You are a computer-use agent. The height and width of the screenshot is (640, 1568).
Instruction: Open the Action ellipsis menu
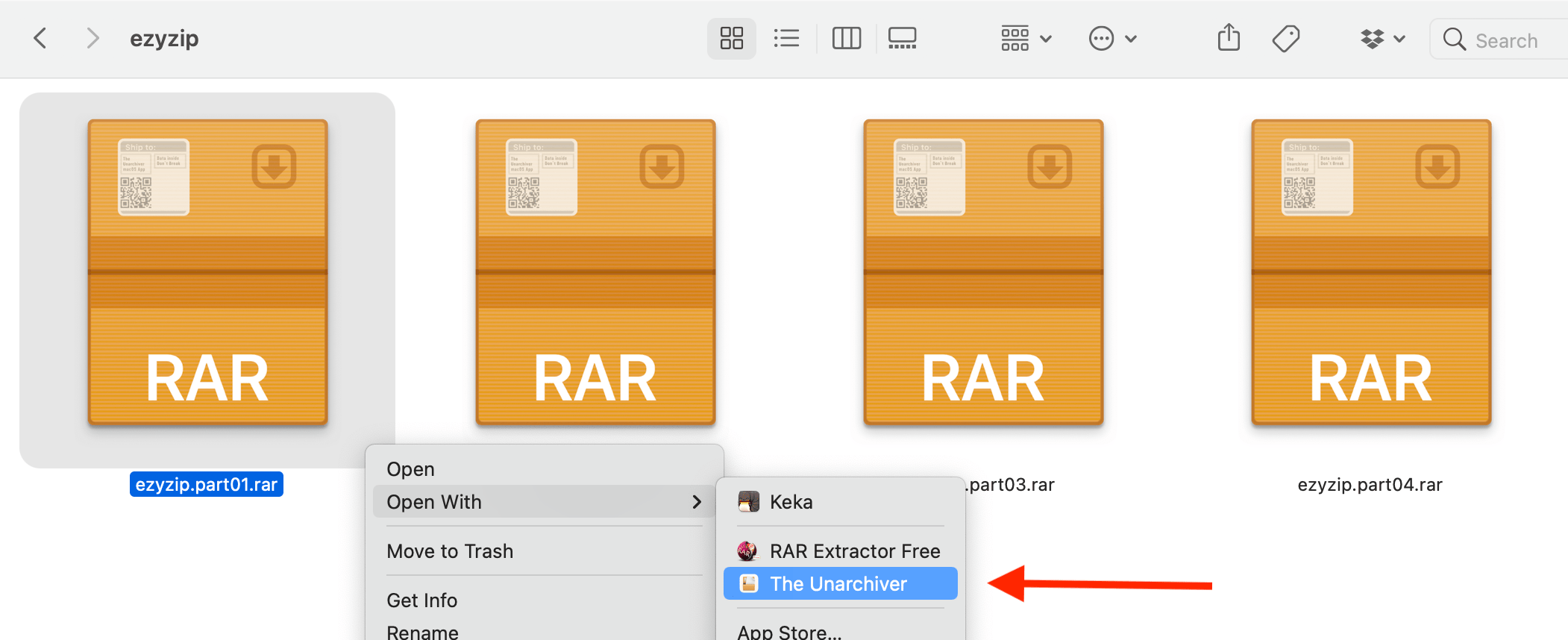1112,39
